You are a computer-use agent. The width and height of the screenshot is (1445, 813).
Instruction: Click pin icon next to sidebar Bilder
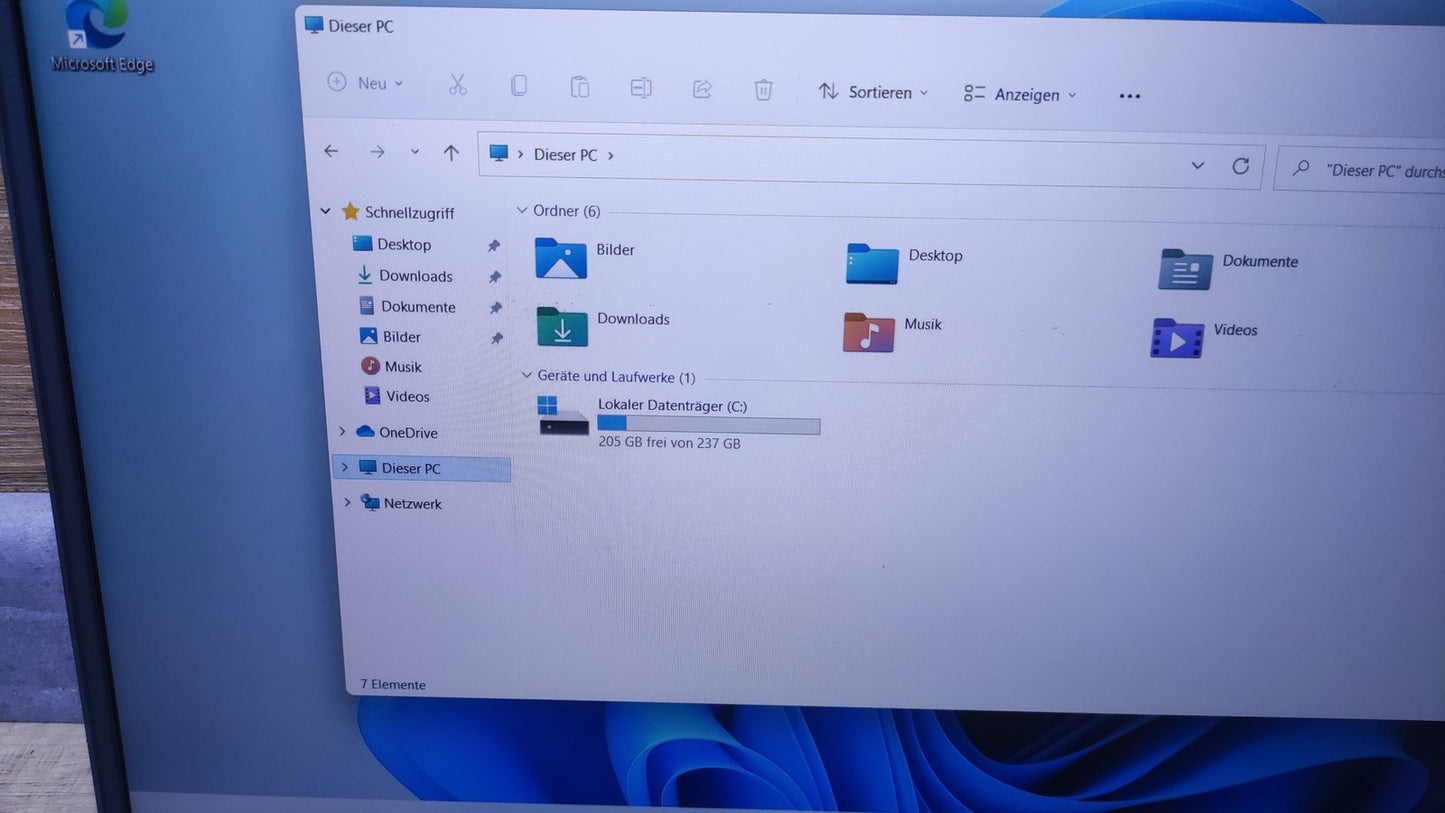point(496,339)
